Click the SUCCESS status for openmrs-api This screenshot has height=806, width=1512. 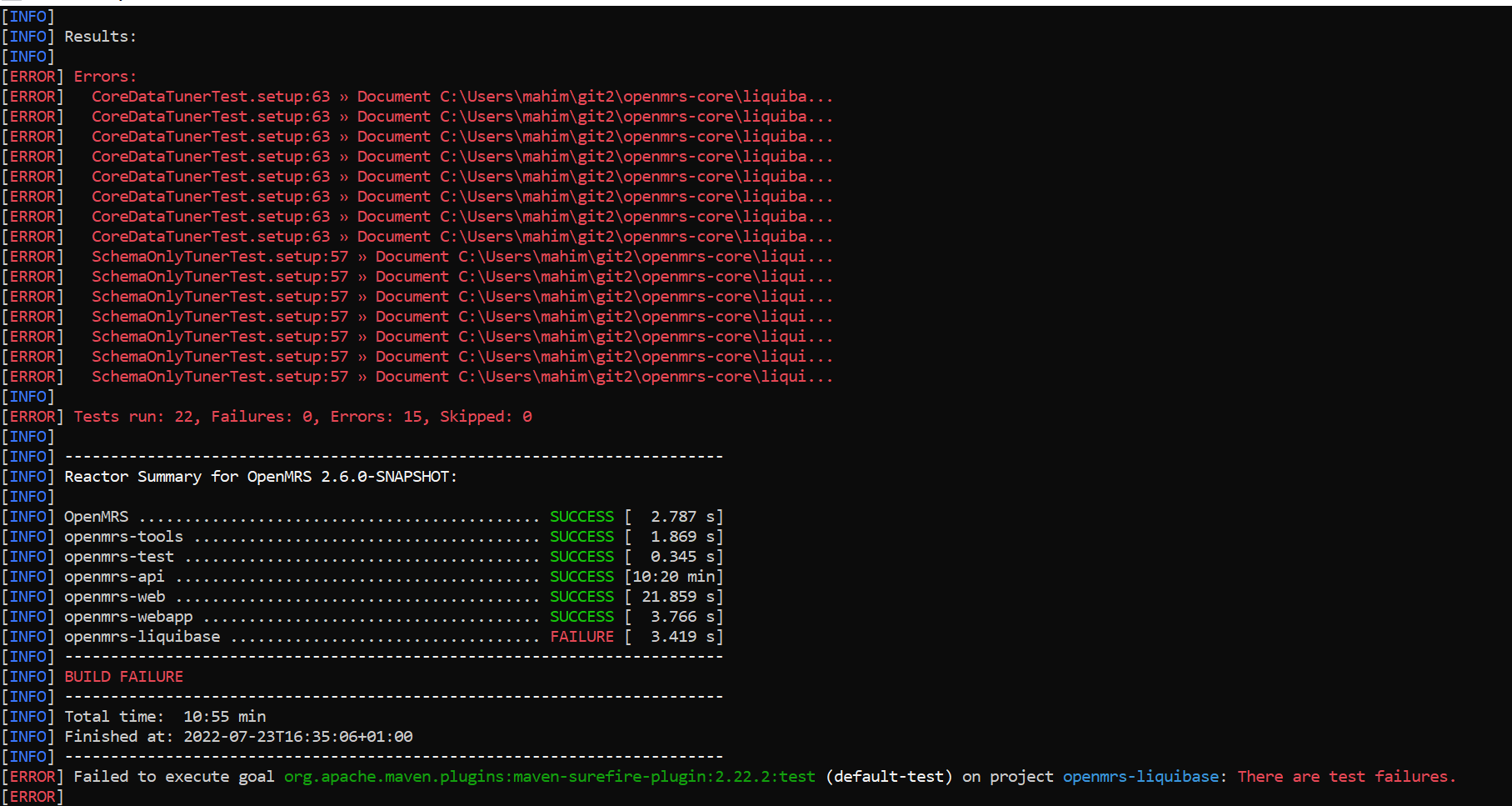tap(581, 577)
